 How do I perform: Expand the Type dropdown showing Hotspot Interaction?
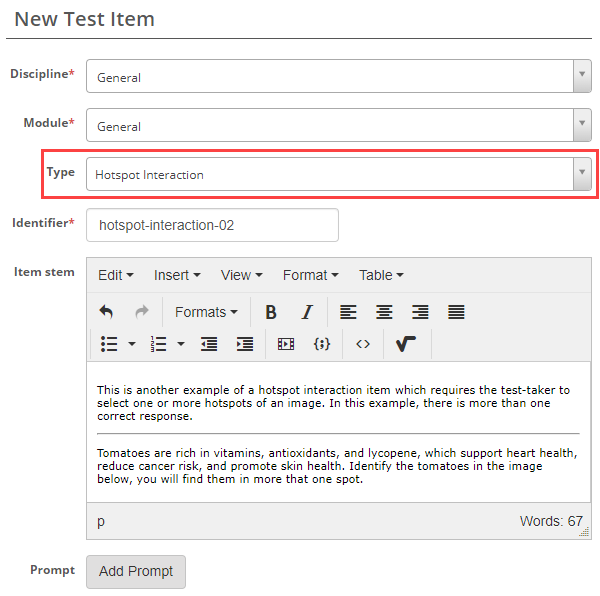click(x=338, y=175)
